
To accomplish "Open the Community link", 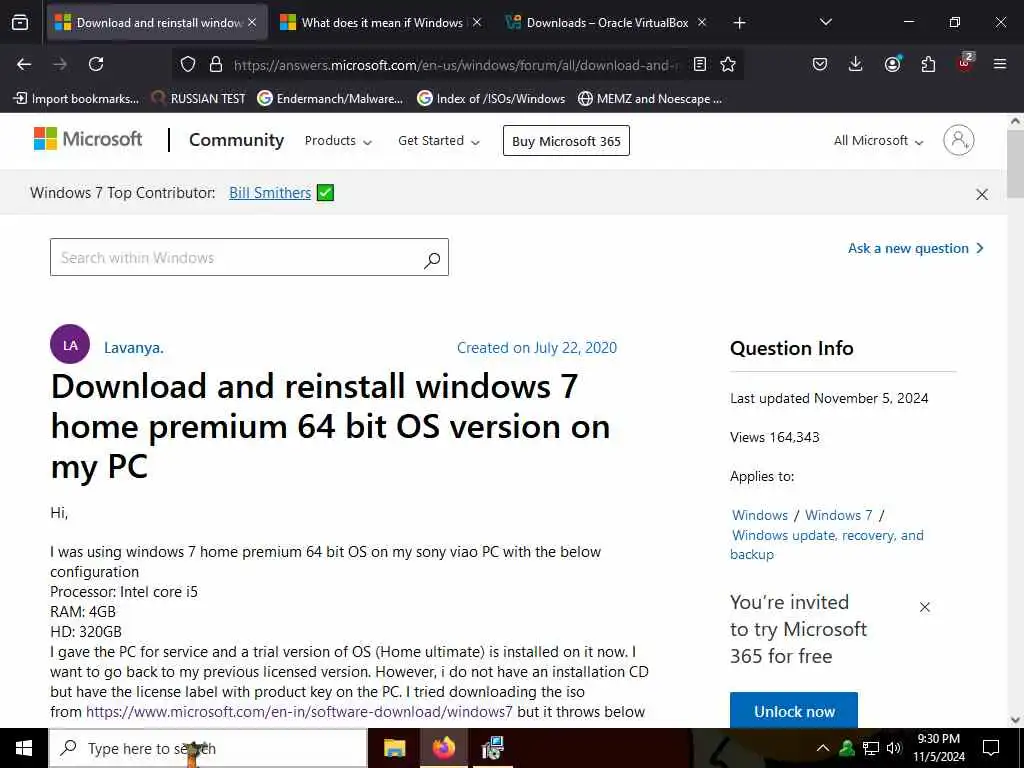I will tap(236, 140).
